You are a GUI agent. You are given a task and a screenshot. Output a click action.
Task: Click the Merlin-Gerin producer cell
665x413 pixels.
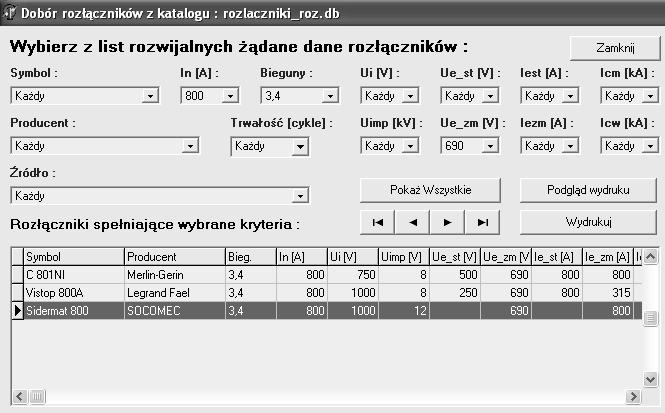pos(175,275)
